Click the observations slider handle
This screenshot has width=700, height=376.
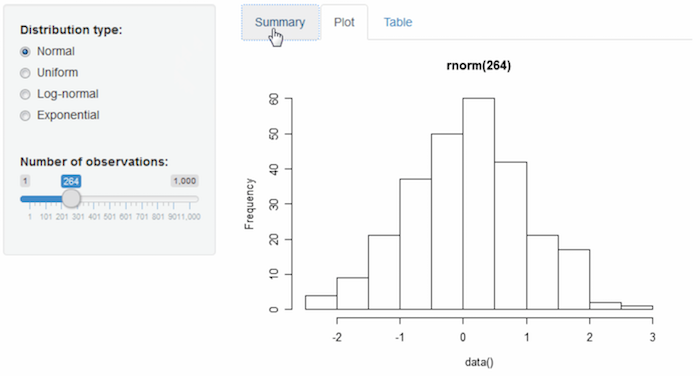click(71, 199)
